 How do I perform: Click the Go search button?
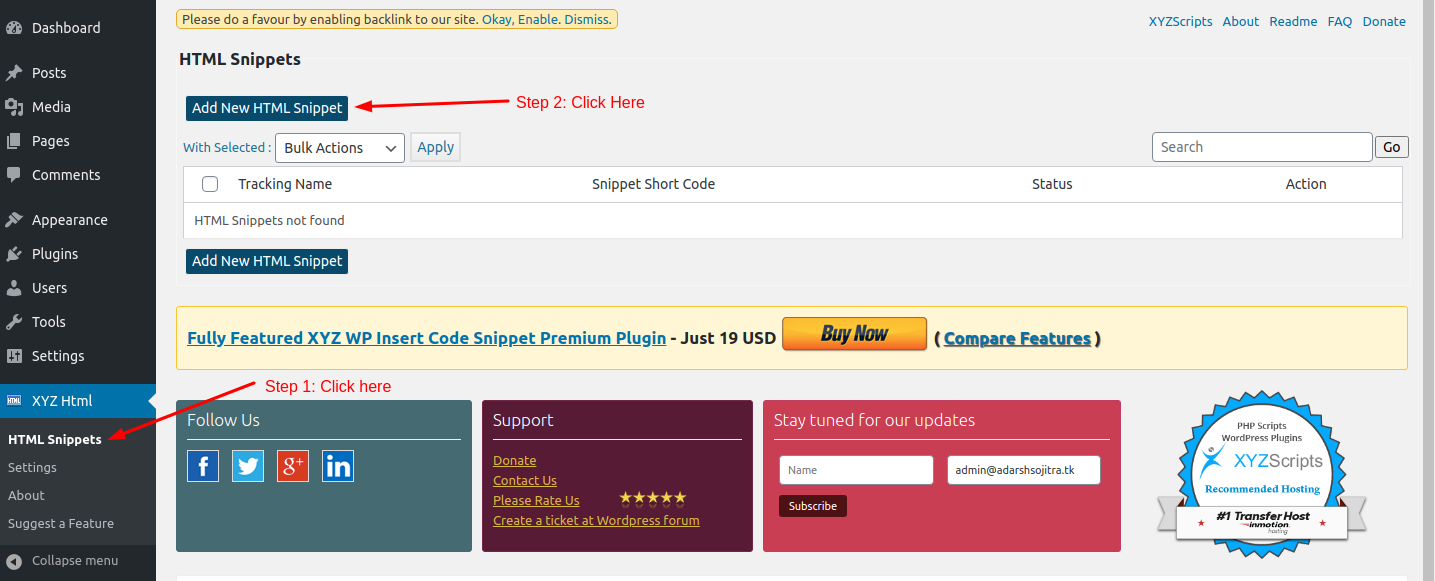point(1392,147)
